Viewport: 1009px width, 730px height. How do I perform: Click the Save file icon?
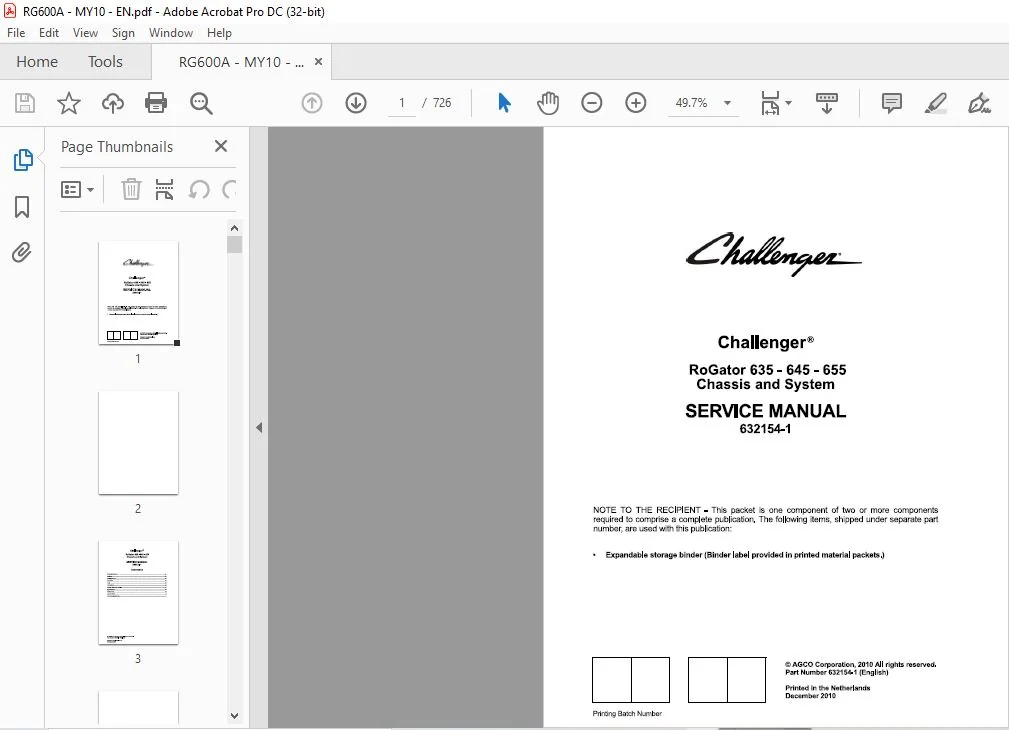[x=25, y=103]
